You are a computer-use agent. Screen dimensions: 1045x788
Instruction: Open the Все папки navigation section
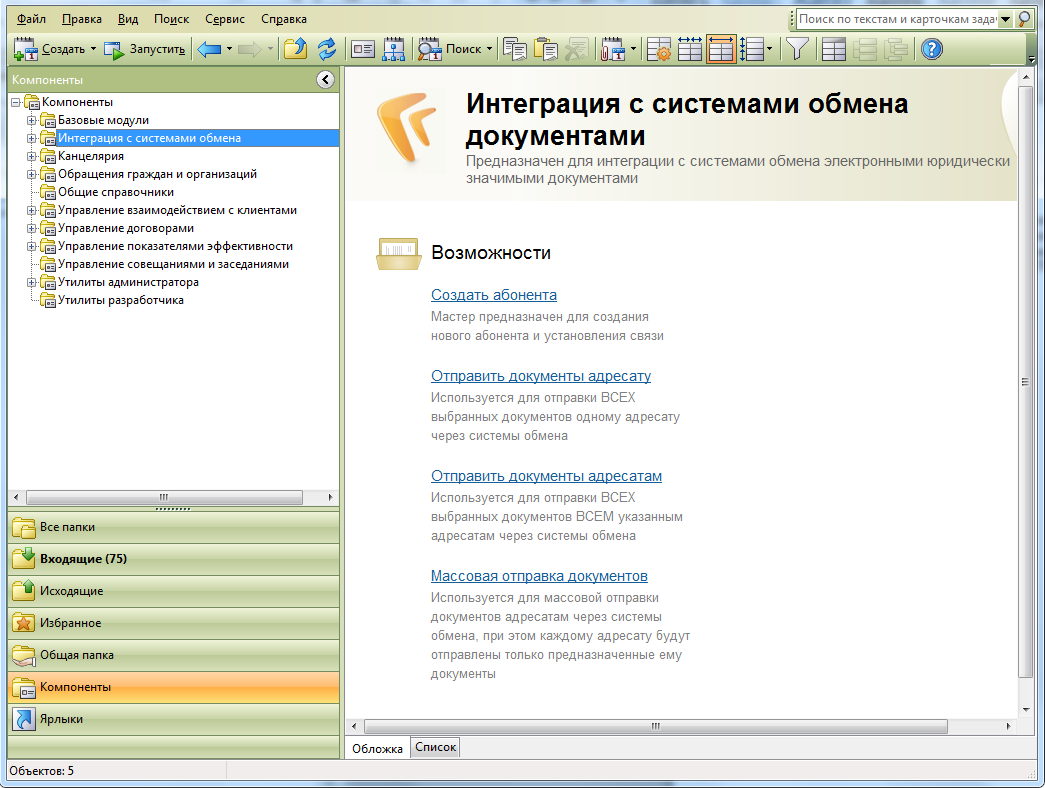pos(173,527)
